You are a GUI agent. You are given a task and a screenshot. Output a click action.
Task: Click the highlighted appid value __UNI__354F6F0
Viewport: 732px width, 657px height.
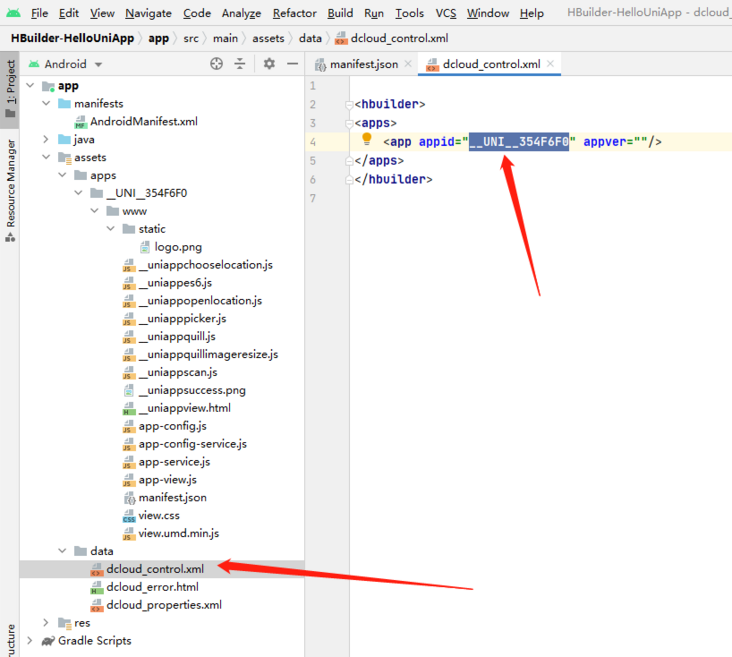tap(519, 141)
